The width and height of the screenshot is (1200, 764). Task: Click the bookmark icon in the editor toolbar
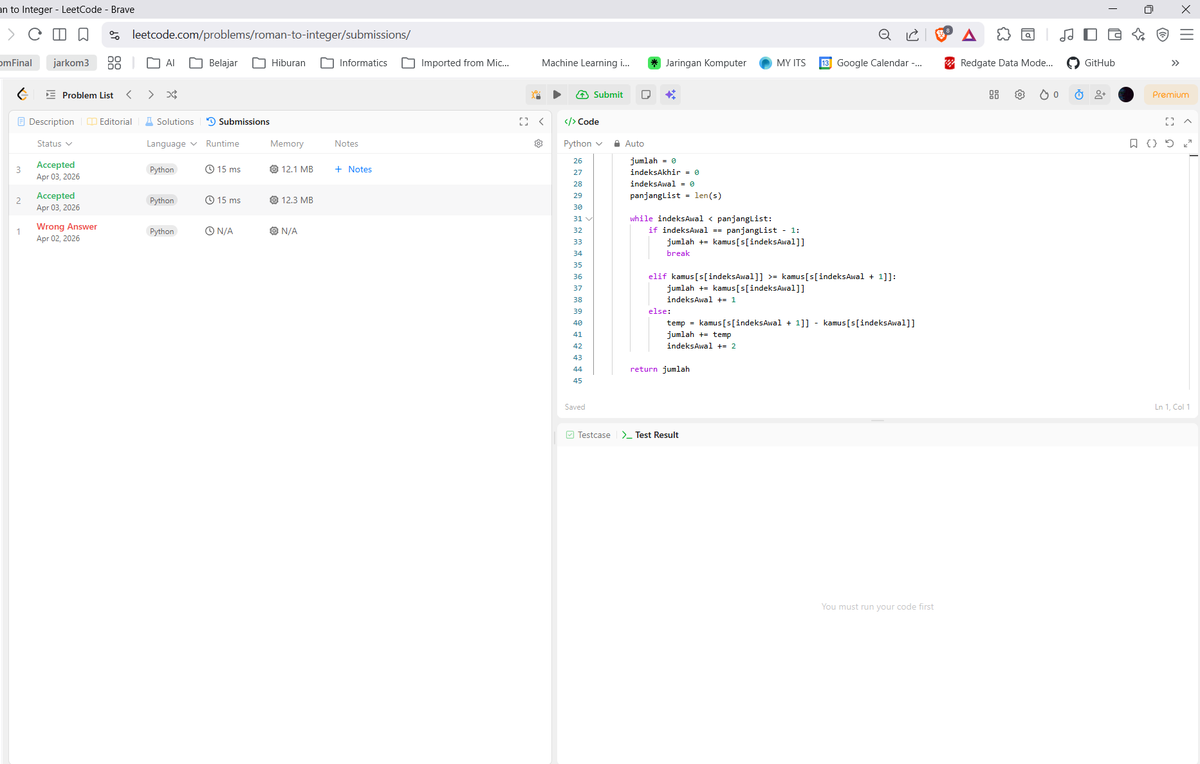[x=1134, y=144]
